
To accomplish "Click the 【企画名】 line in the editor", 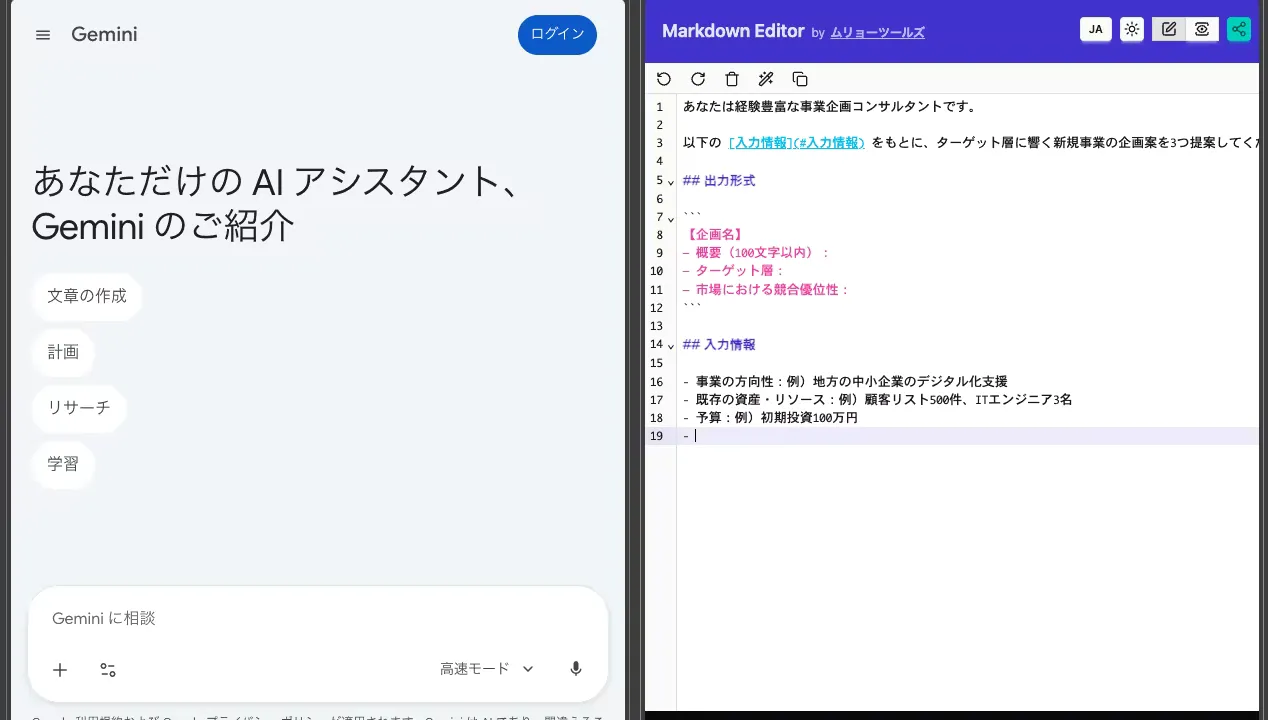I will coord(714,235).
